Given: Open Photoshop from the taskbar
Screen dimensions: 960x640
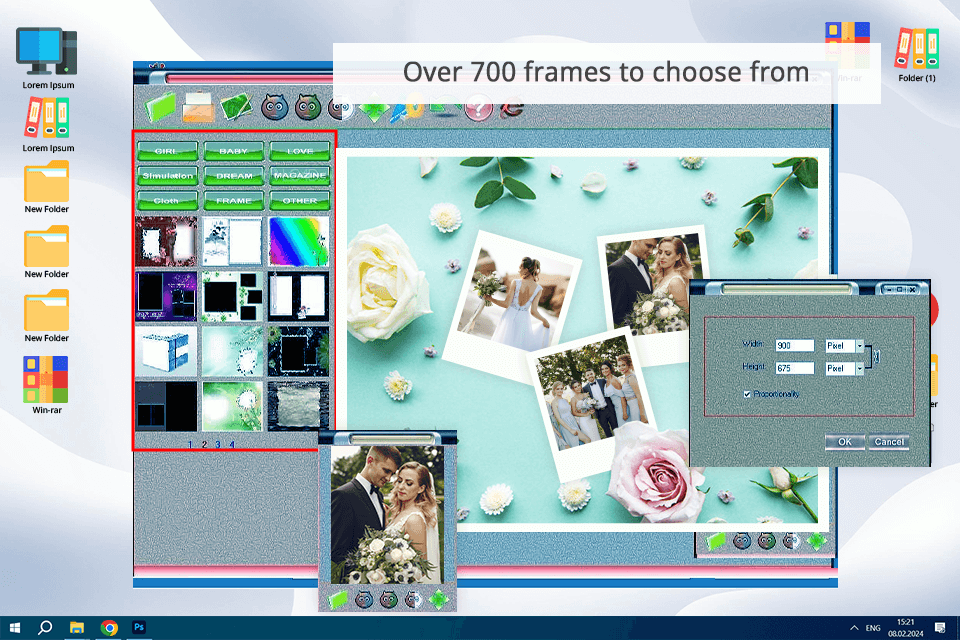Looking at the screenshot, I should click(x=139, y=627).
